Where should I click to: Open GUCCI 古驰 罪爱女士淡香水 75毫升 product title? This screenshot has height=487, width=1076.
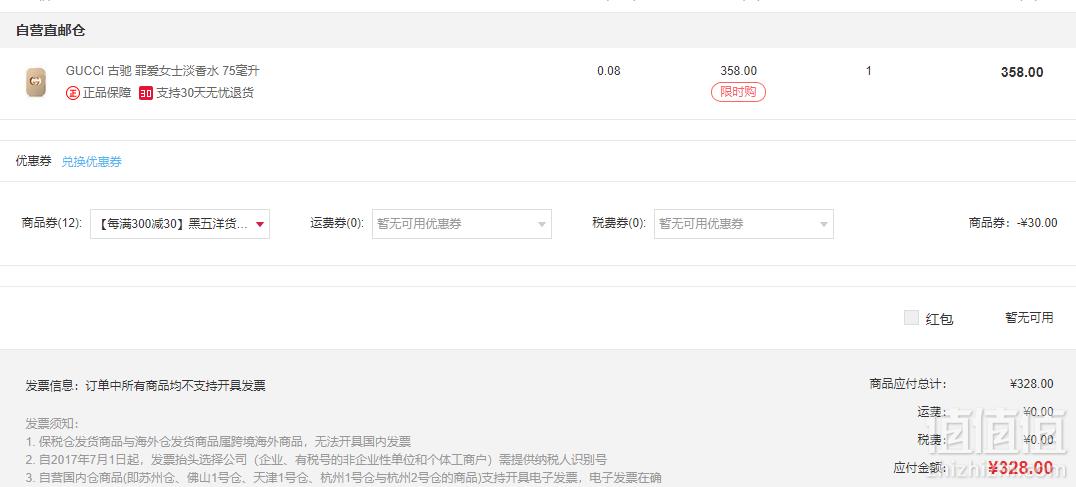[x=163, y=71]
